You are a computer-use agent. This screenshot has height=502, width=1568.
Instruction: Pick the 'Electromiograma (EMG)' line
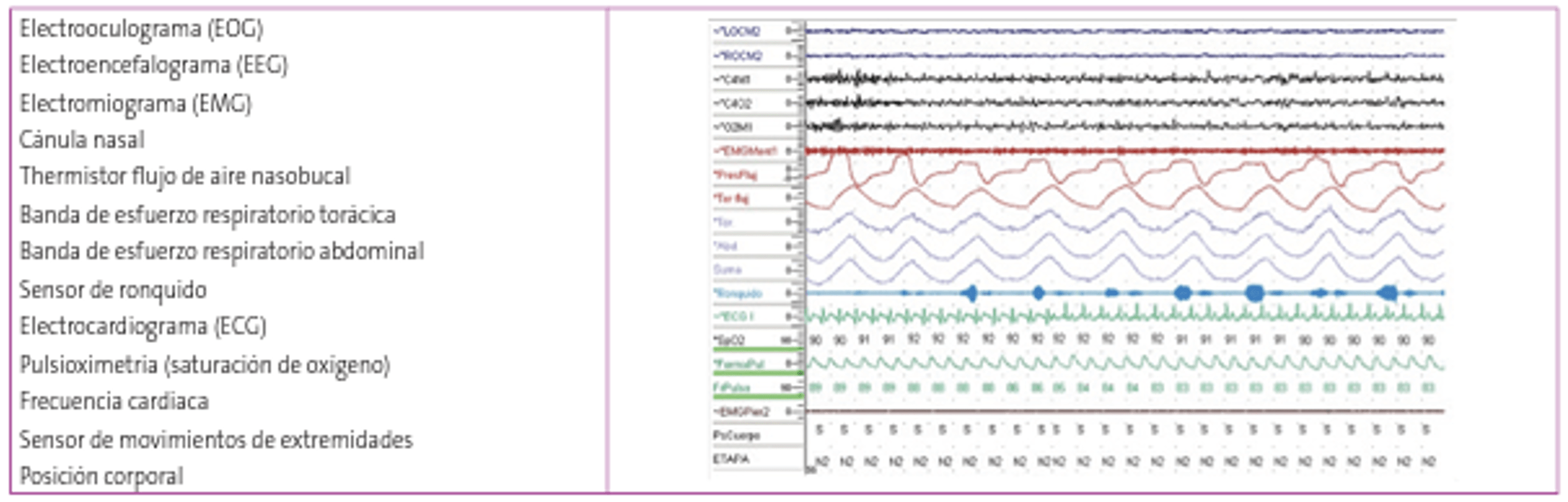point(135,103)
